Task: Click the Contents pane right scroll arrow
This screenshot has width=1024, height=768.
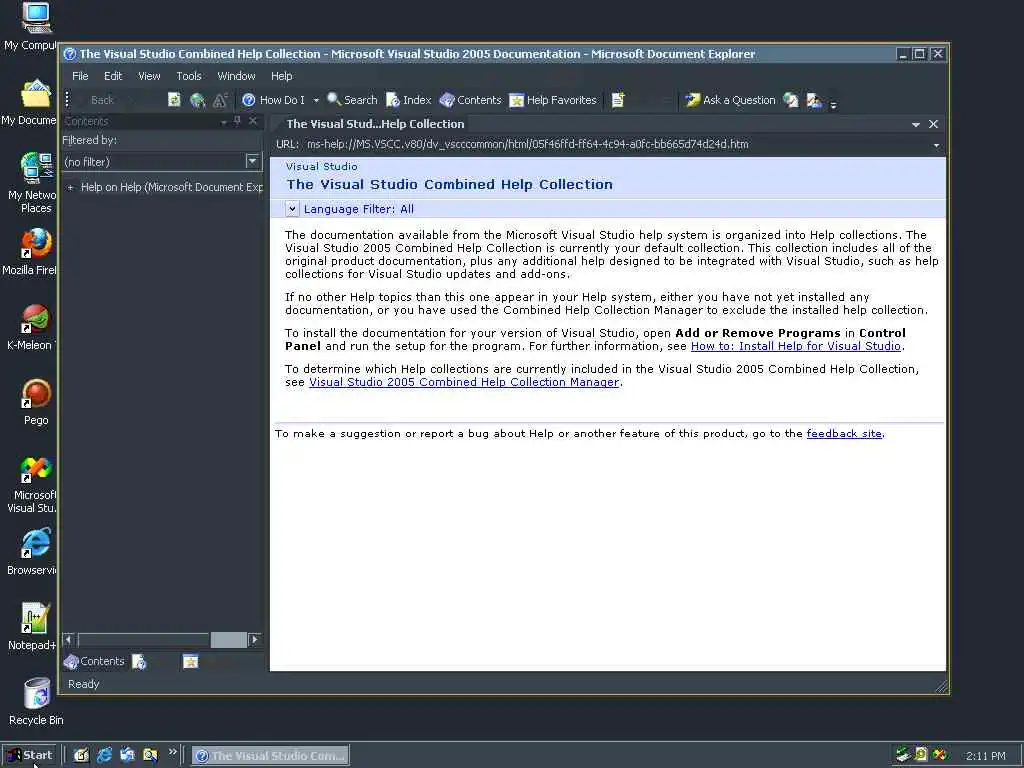Action: [x=255, y=639]
